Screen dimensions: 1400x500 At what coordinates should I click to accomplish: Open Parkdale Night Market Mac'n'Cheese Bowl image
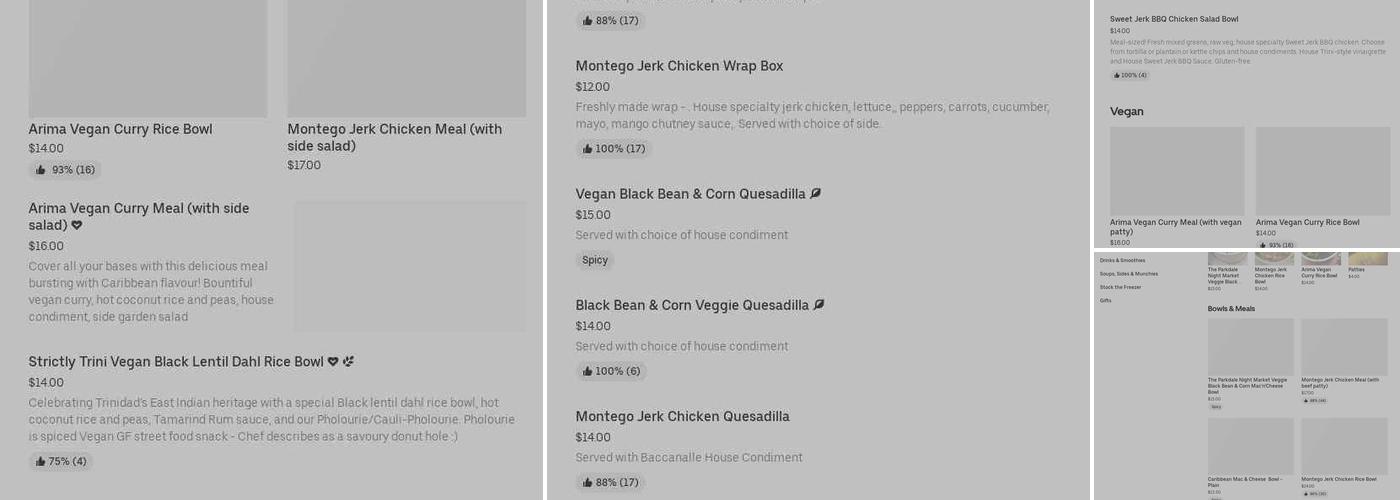[x=1250, y=346]
